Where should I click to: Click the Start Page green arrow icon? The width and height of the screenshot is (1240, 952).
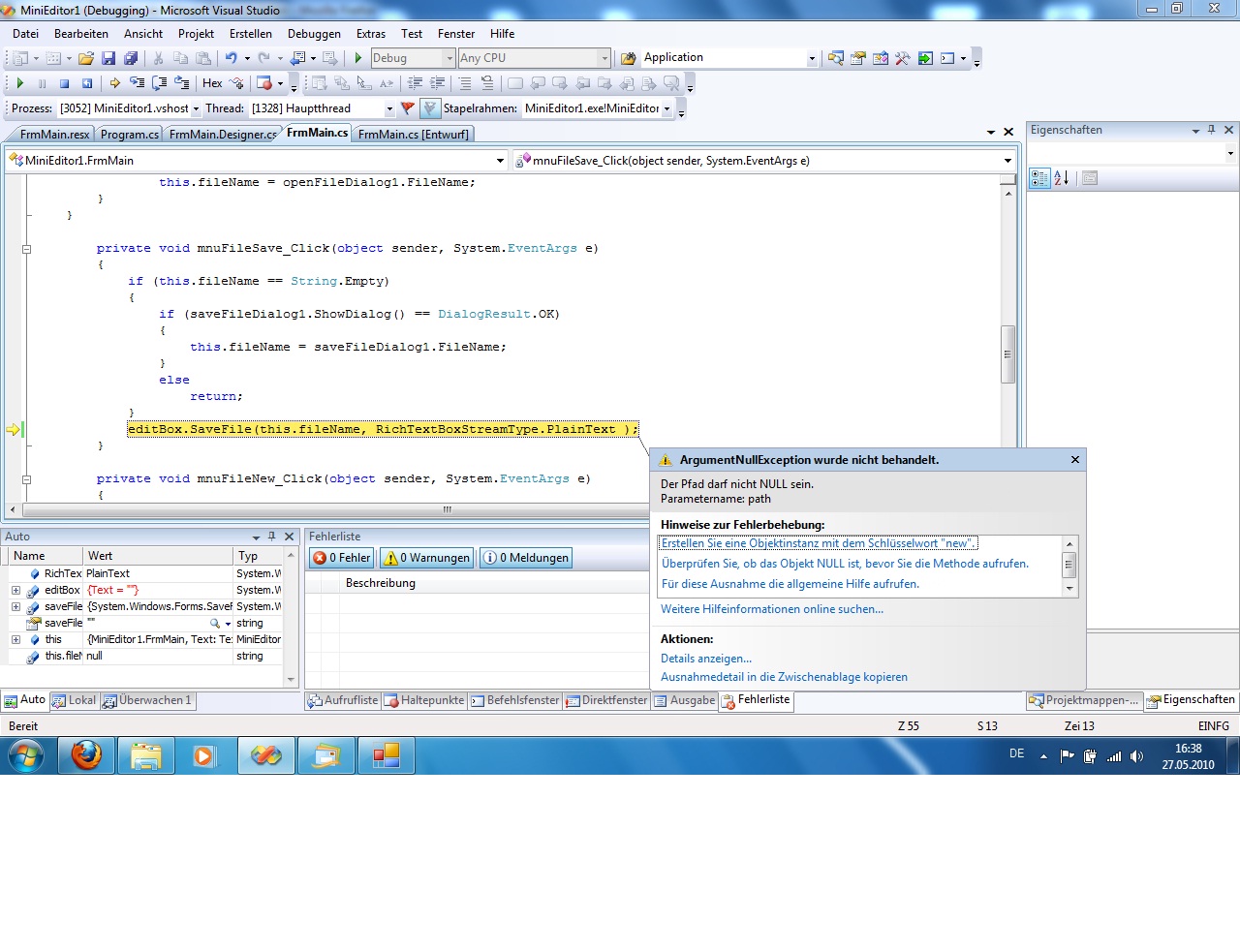924,58
